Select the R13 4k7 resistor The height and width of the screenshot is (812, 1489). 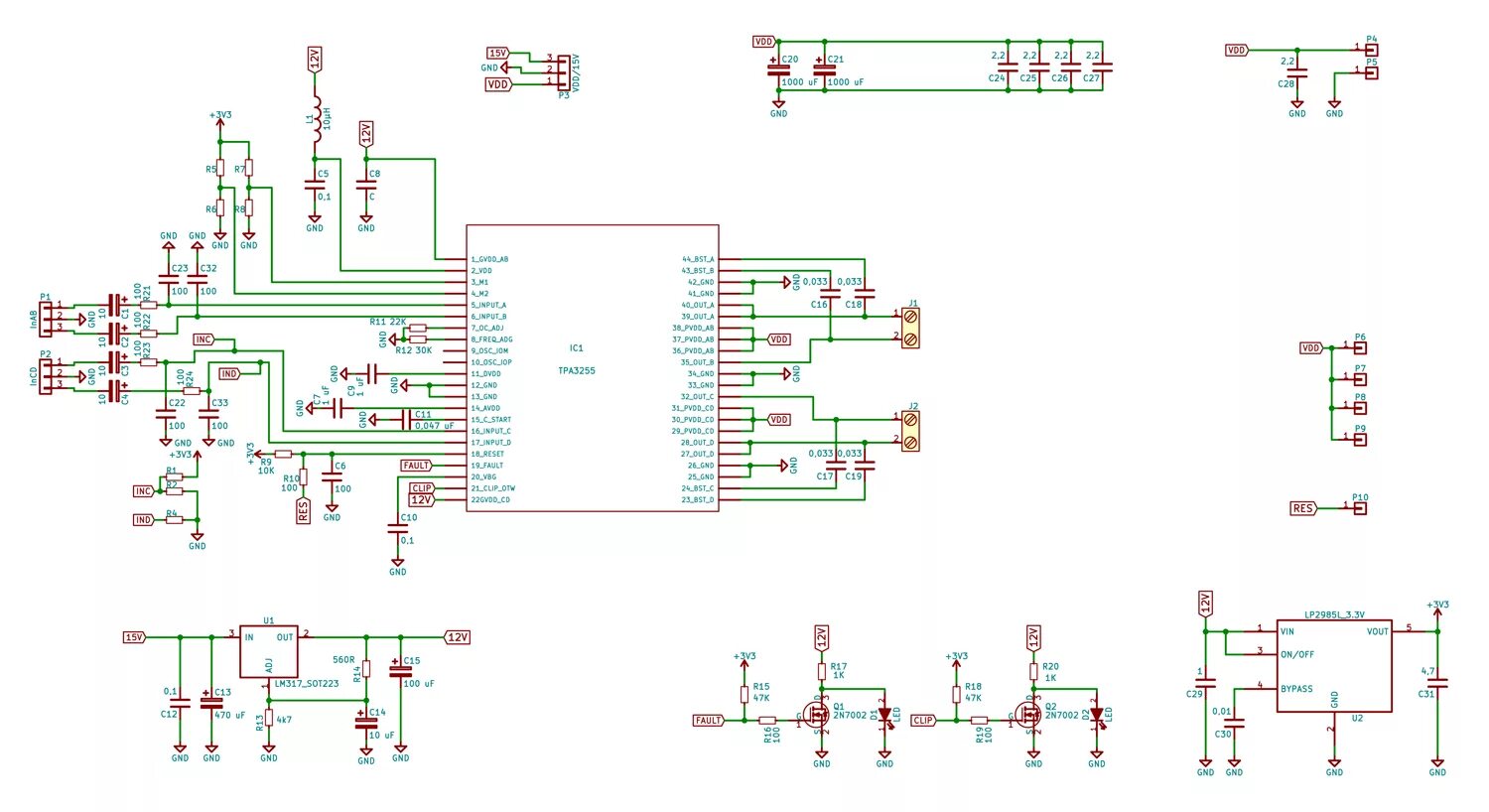pos(269,720)
